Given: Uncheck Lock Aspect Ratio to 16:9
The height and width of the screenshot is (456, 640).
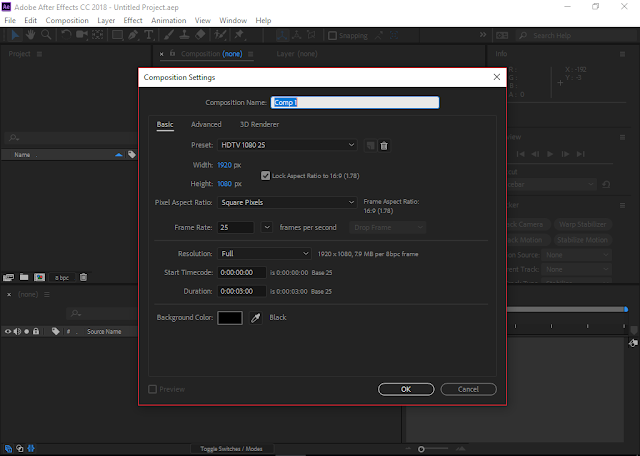Looking at the screenshot, I should pyautogui.click(x=266, y=176).
